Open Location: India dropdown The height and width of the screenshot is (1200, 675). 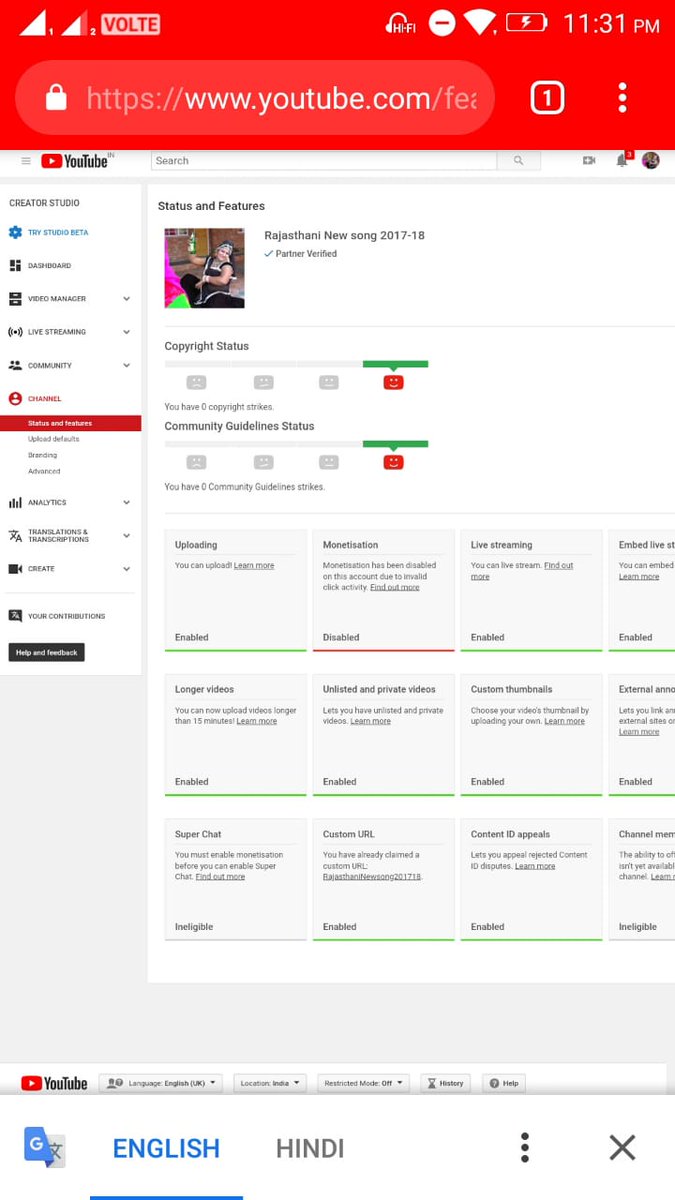click(271, 1083)
